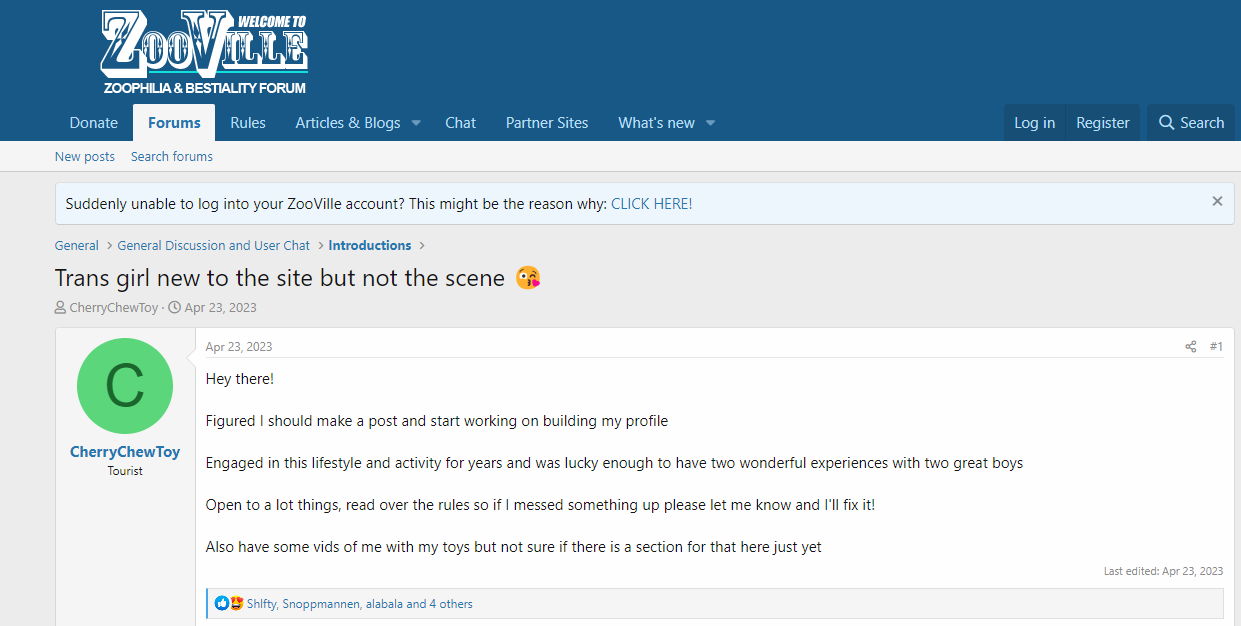Click the reaction icons under the post
Screen dimensions: 1241x626
pyautogui.click(x=229, y=604)
